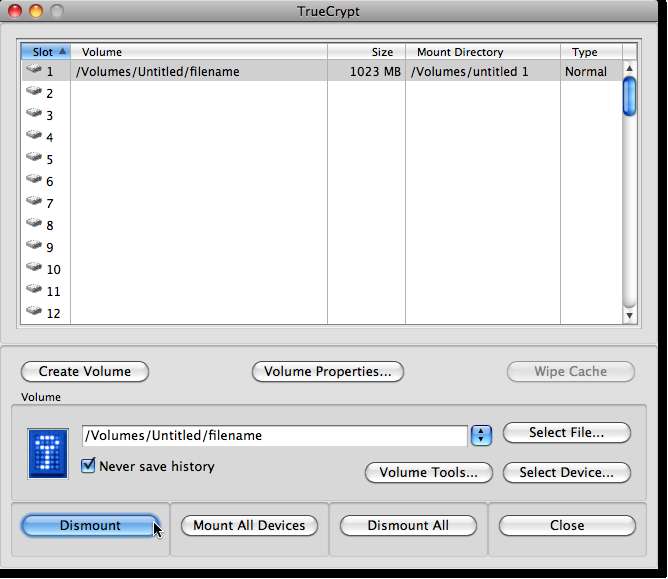This screenshot has width=668, height=579.
Task: Sort by the Mount Directory column header
Action: click(483, 52)
